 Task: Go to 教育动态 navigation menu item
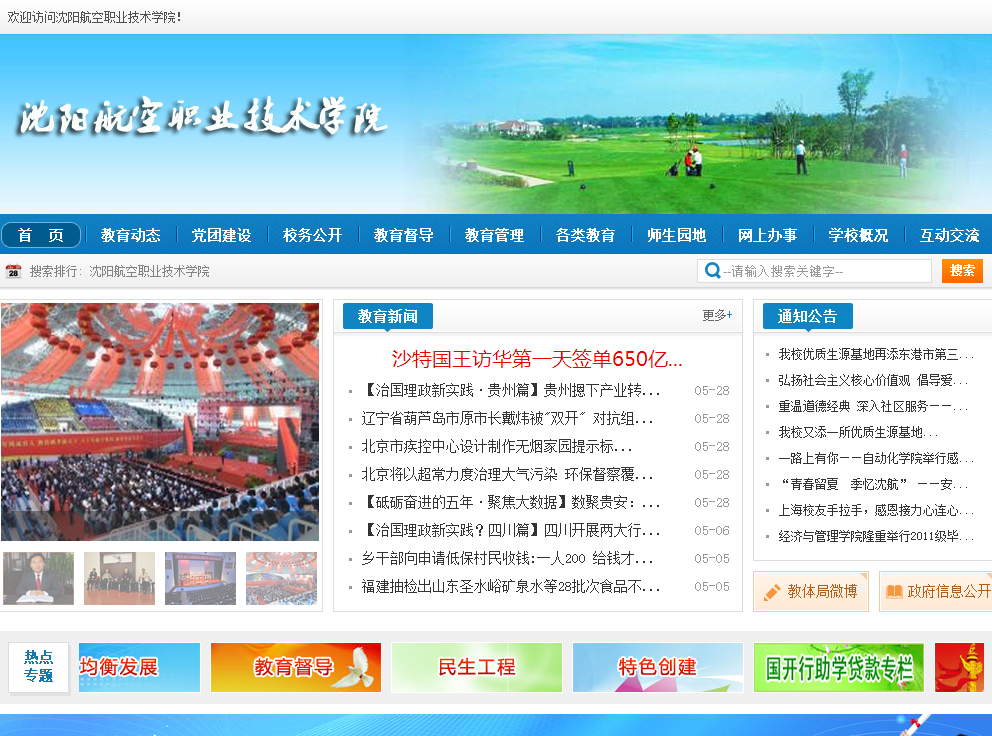[x=130, y=235]
